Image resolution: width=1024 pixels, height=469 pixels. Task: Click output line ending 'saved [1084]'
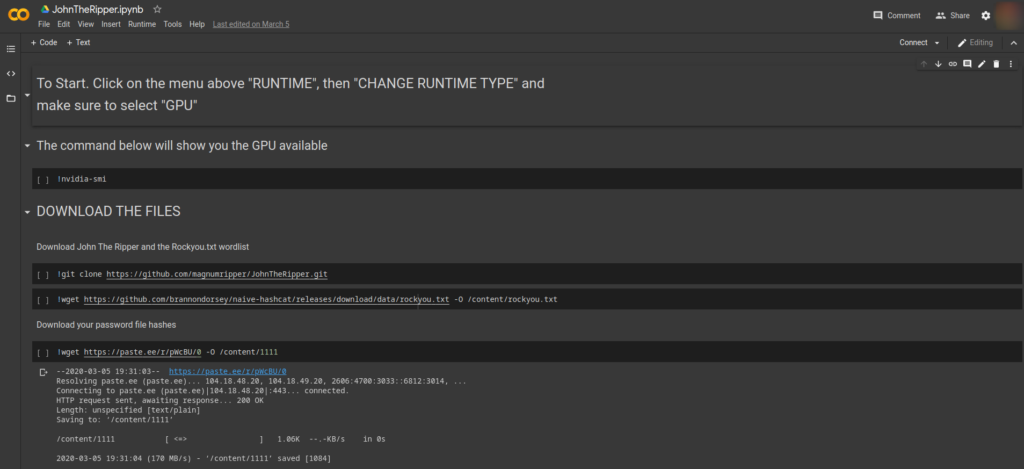[193, 459]
